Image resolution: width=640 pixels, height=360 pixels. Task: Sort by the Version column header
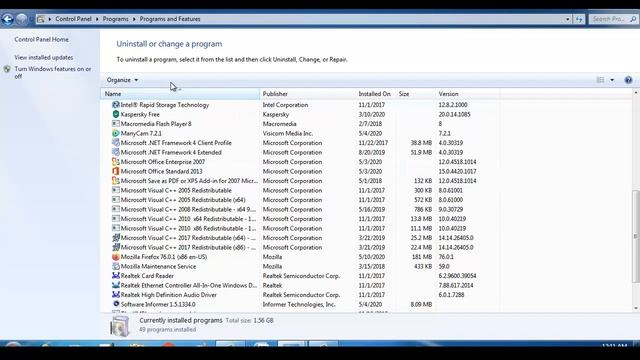467,94
